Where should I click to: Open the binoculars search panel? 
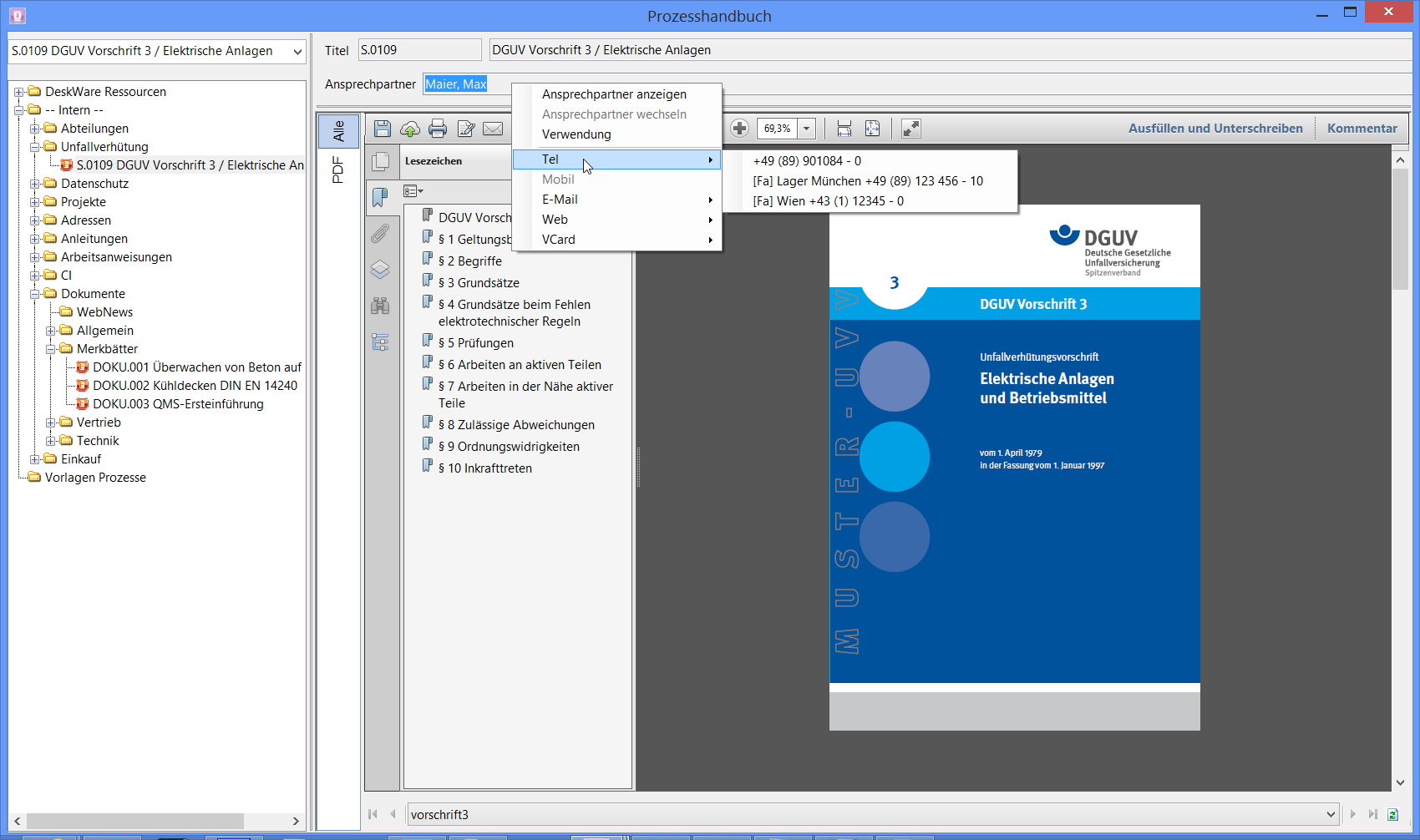(380, 306)
